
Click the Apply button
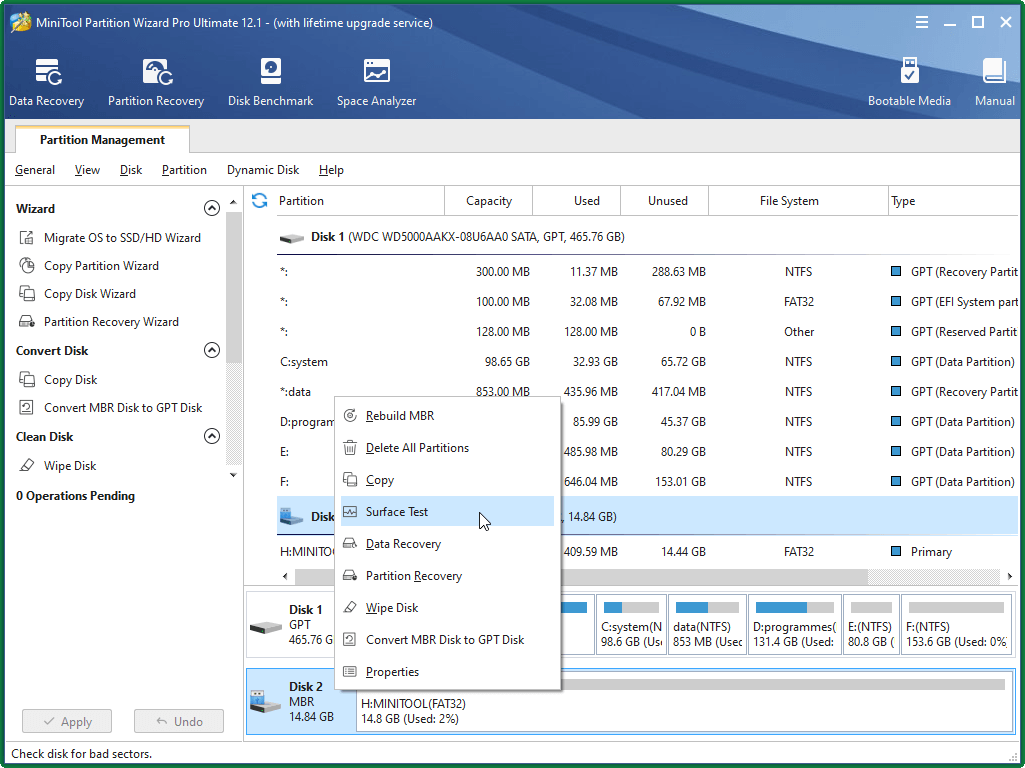tap(67, 721)
